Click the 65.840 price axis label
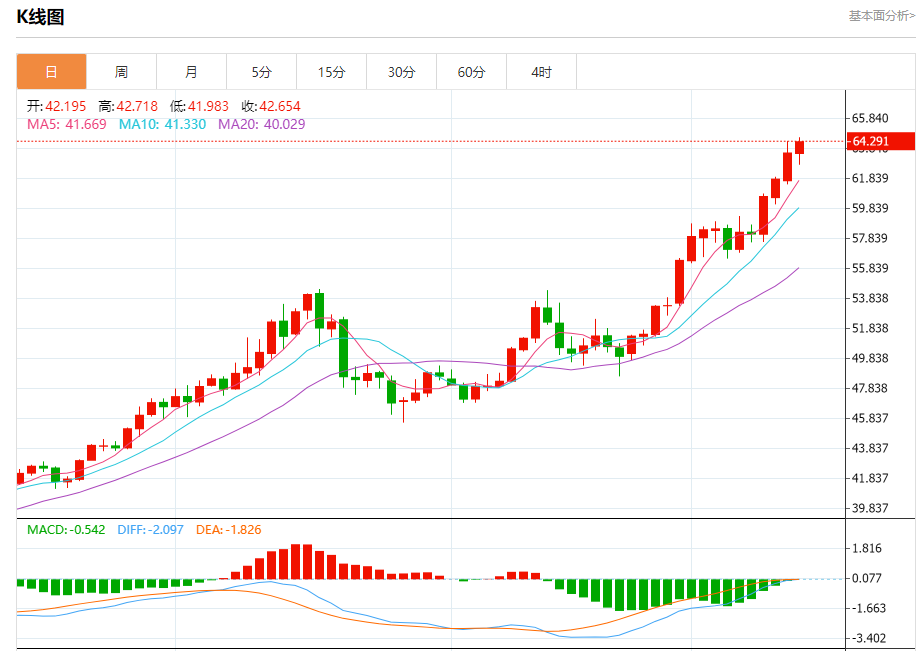Viewport: 923px width, 651px height. click(x=869, y=118)
